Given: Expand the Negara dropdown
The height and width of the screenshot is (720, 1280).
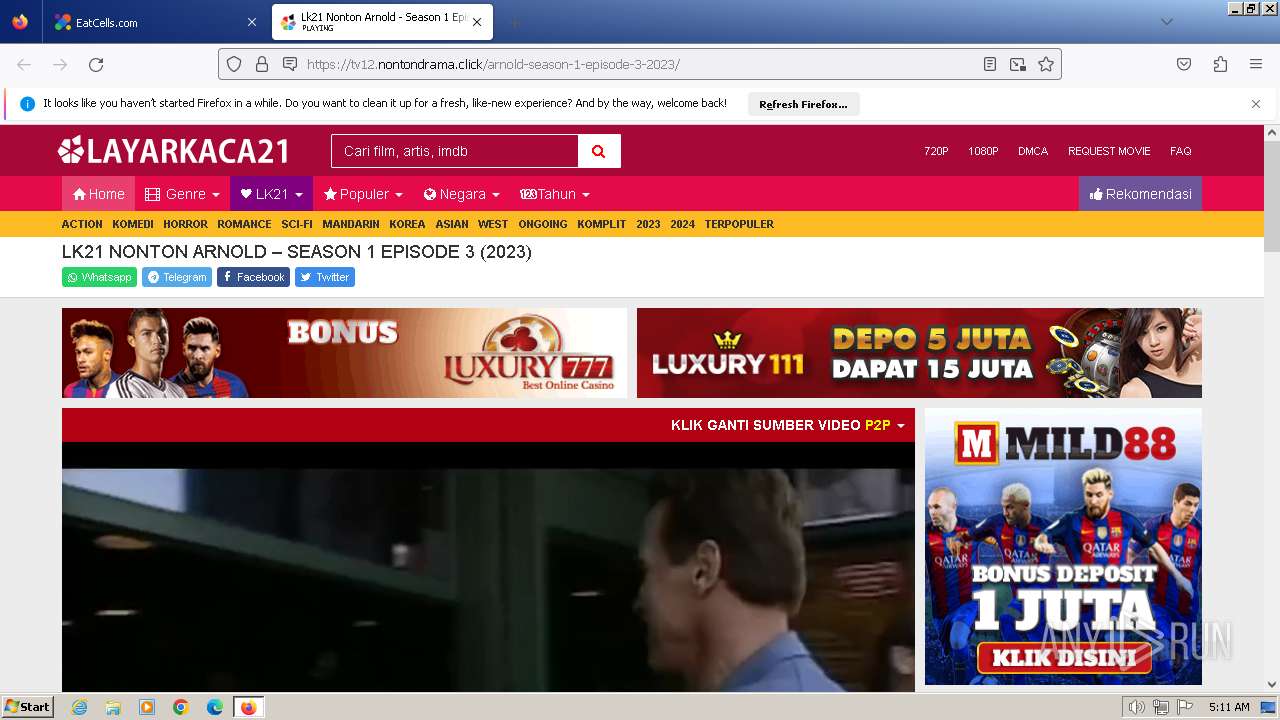Looking at the screenshot, I should coord(461,194).
